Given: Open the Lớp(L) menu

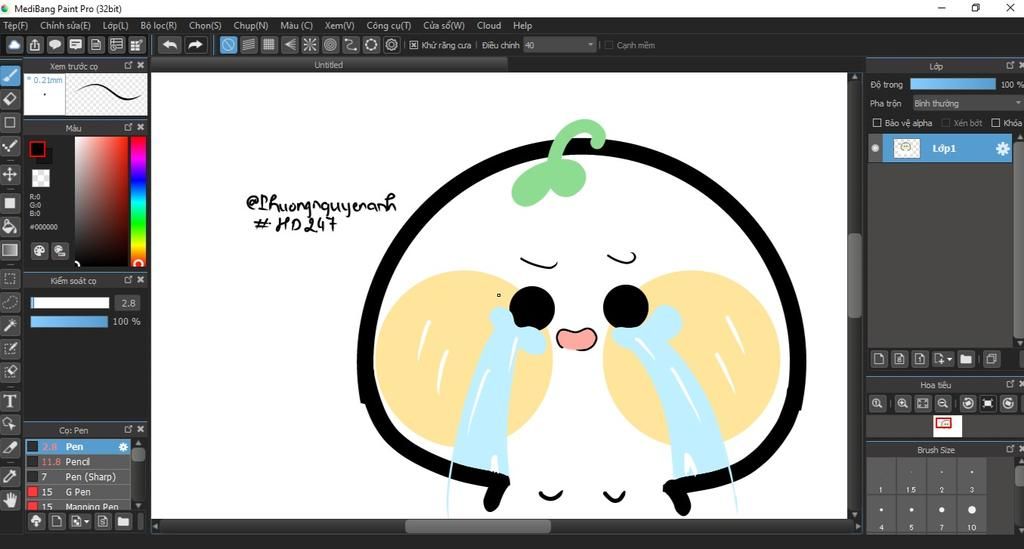Looking at the screenshot, I should tap(116, 25).
